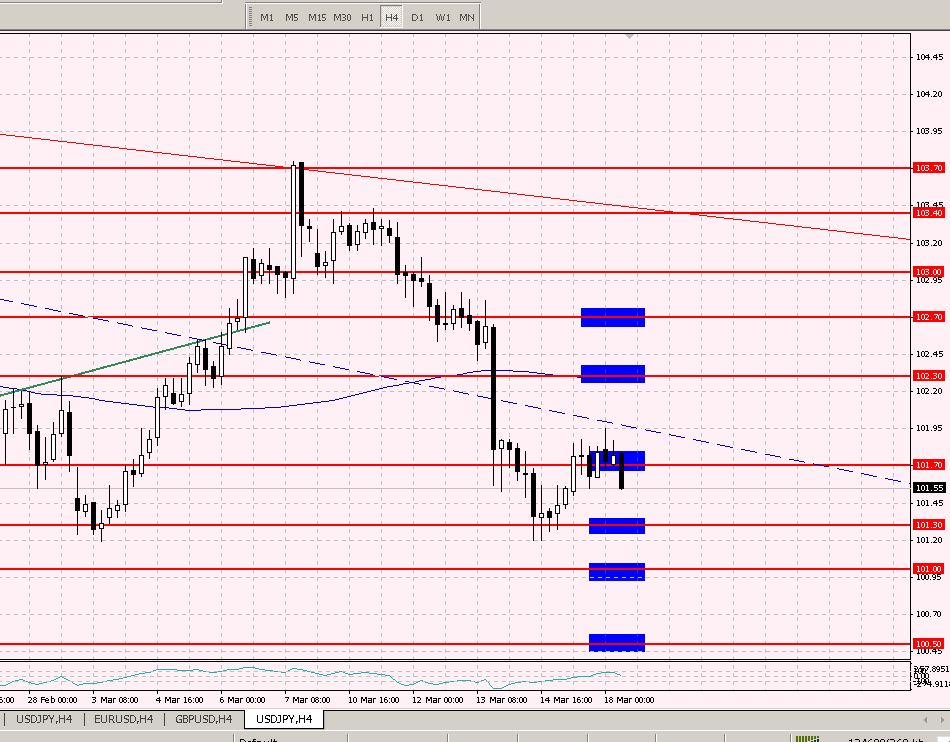Screen dimensions: 950x742
Task: Click the 104.20 price axis value
Action: pyautogui.click(x=929, y=94)
